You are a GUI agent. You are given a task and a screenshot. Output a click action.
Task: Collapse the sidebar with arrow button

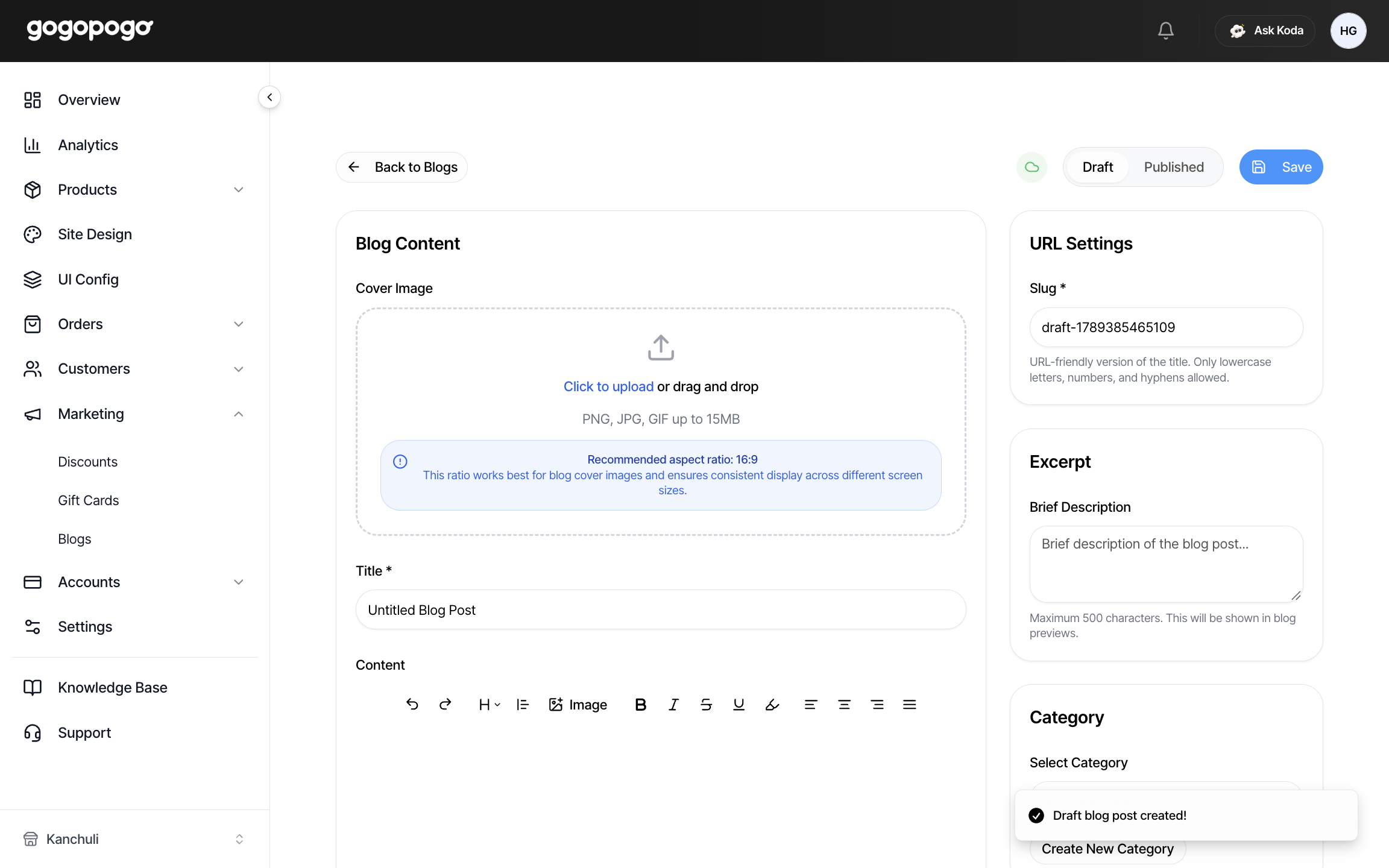[x=269, y=97]
